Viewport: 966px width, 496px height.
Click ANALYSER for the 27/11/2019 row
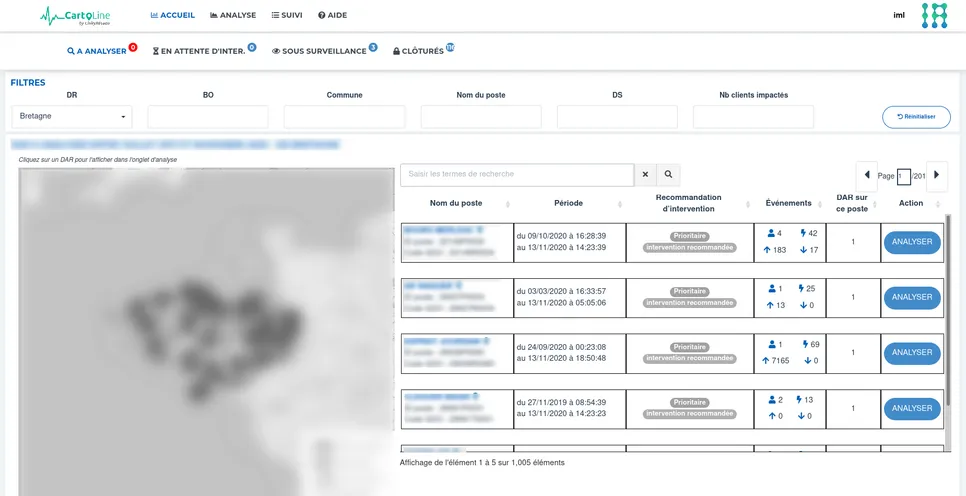pyautogui.click(x=912, y=409)
